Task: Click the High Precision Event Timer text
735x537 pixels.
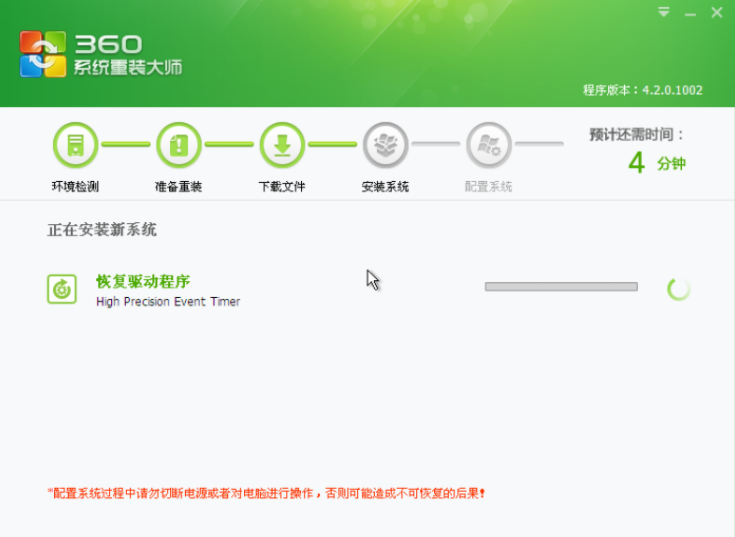Action: coord(168,301)
